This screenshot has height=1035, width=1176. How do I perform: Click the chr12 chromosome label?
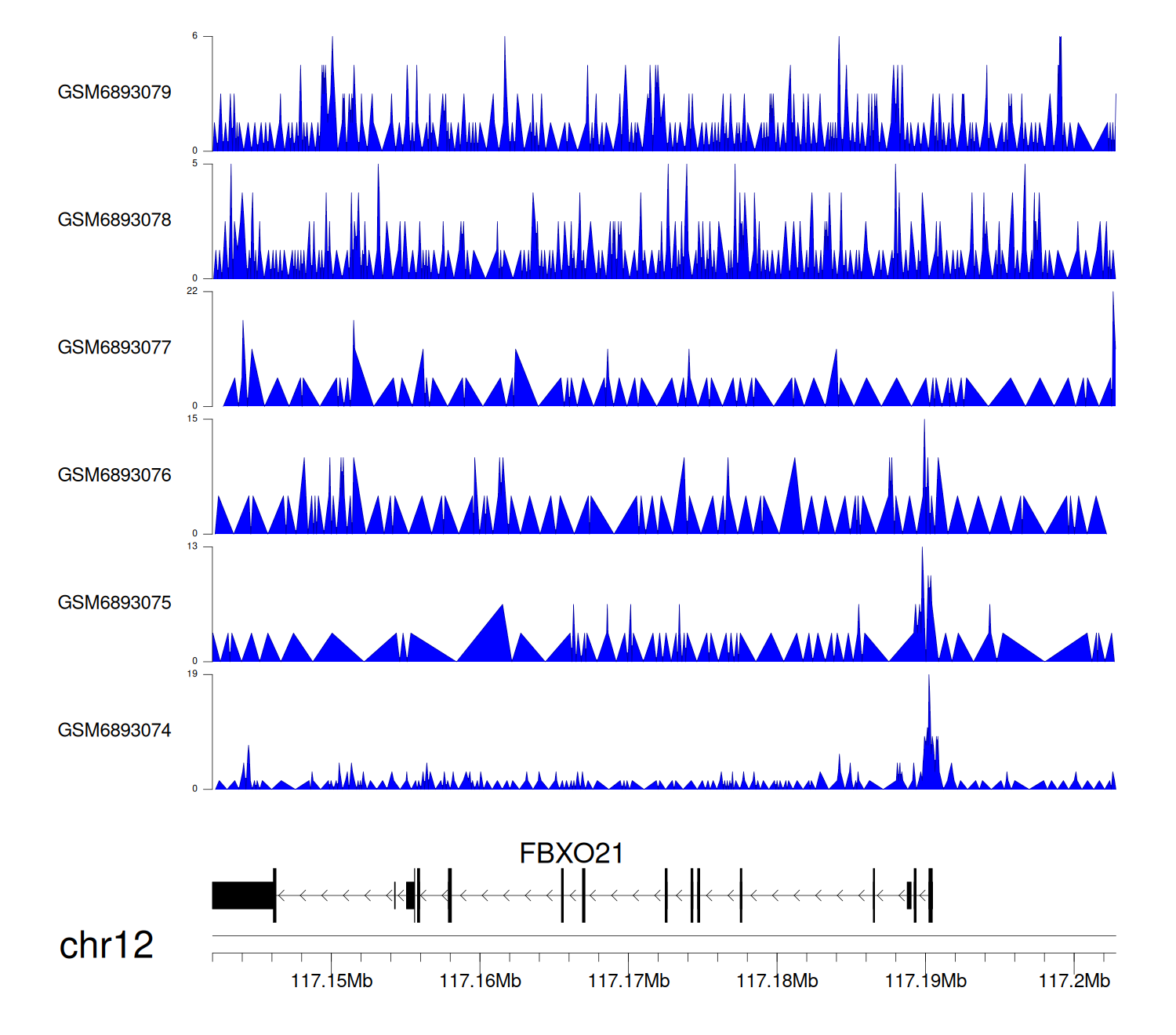[x=106, y=946]
